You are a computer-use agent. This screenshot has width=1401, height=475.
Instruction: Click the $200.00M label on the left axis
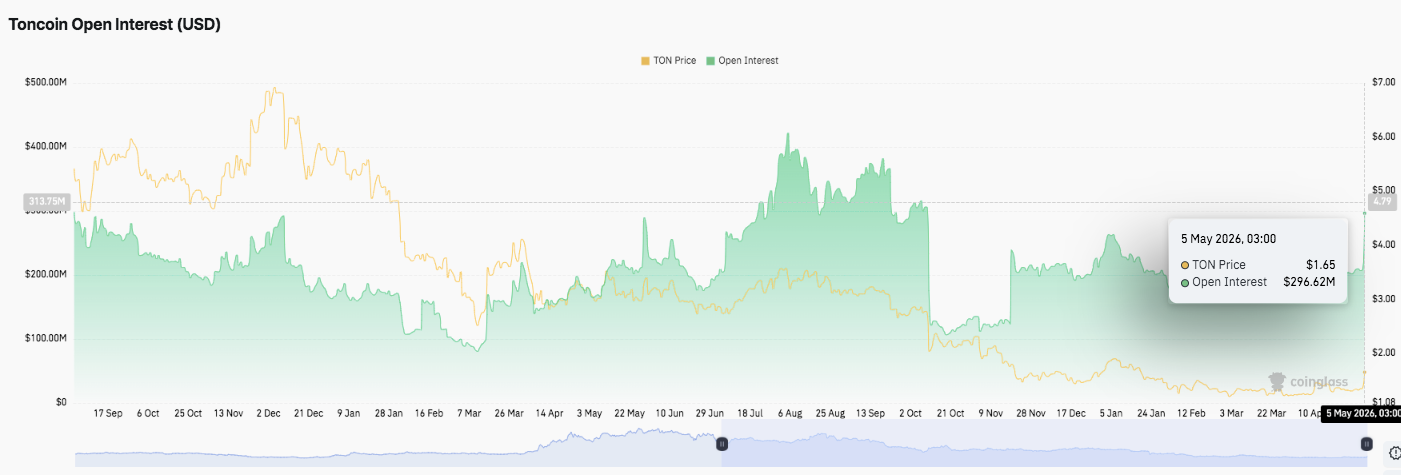[45, 274]
